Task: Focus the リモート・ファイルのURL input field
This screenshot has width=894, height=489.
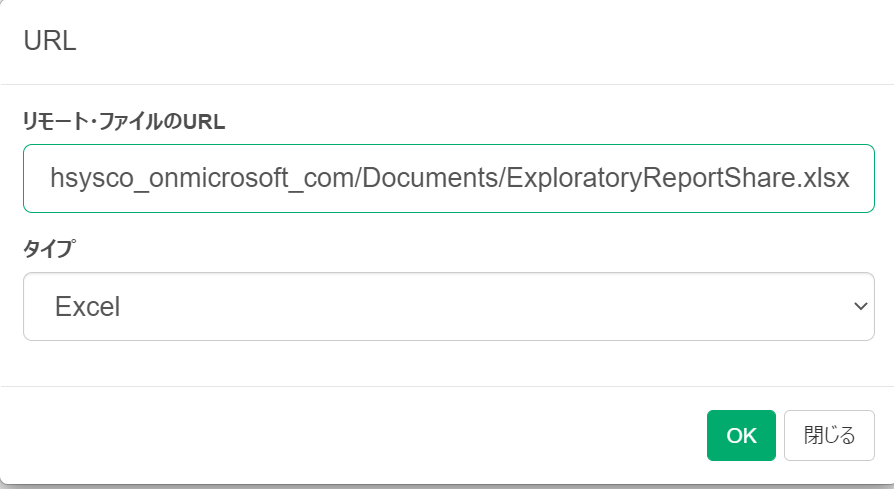Action: click(449, 178)
